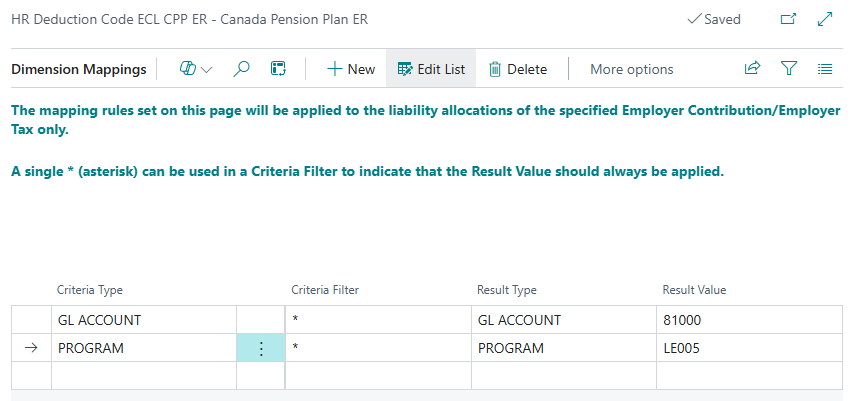Click the Criteria Filter column header
Image resolution: width=853 pixels, height=401 pixels.
(x=325, y=290)
